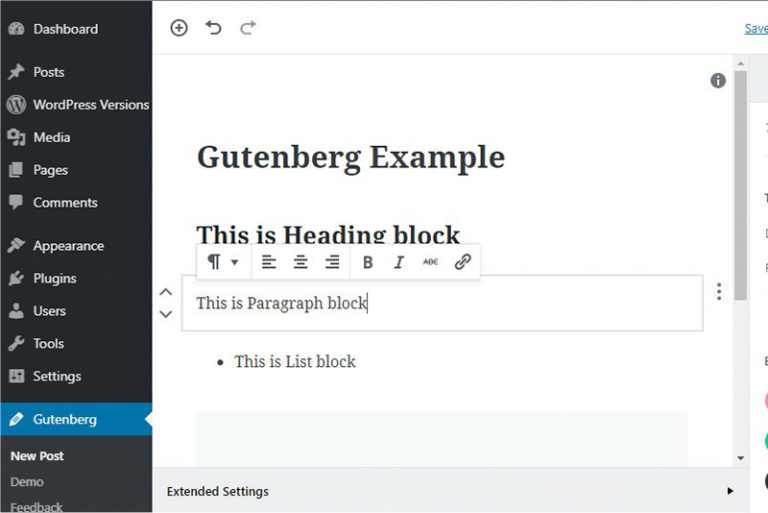The width and height of the screenshot is (768, 513).
Task: Click the editor scrollbar down arrow
Action: point(741,458)
